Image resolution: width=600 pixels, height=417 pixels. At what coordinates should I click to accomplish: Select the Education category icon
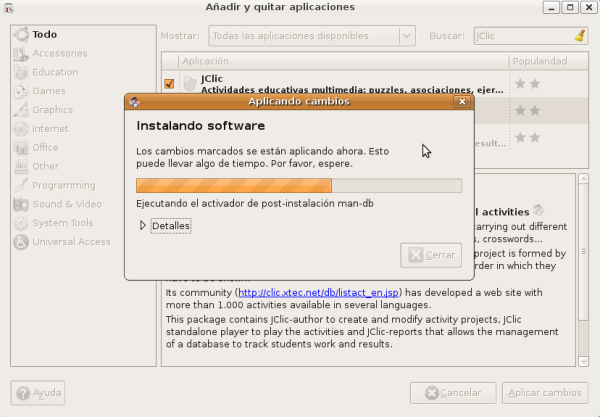tap(20, 72)
